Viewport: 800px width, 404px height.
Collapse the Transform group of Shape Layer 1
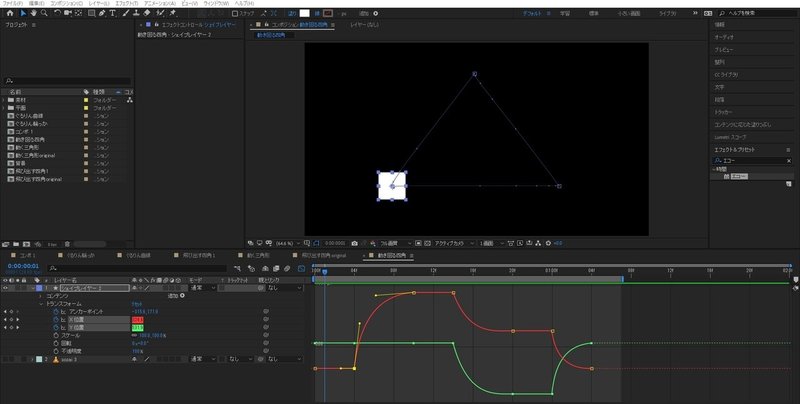tap(41, 304)
